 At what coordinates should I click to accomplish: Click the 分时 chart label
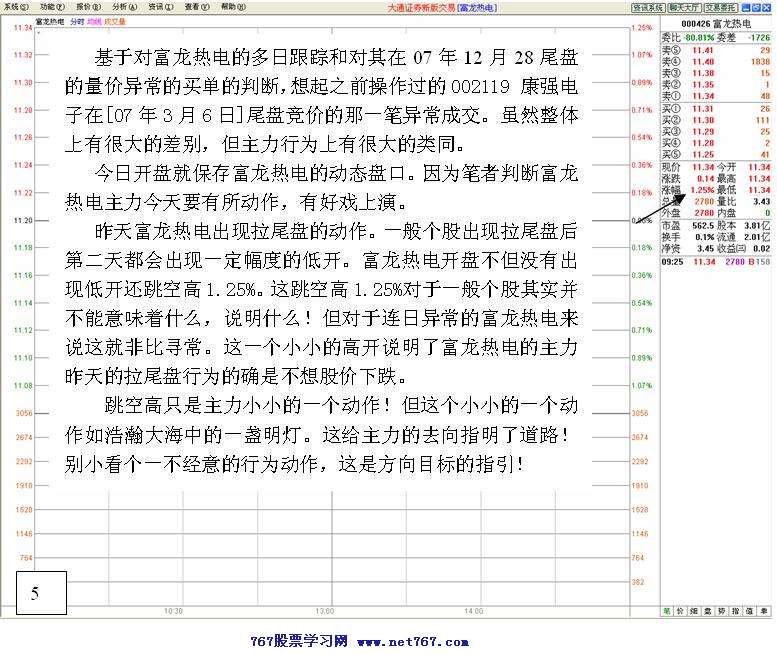[x=78, y=20]
